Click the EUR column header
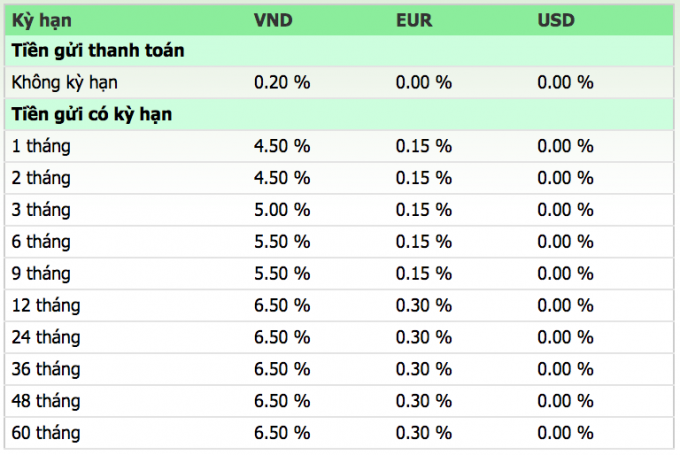 point(414,20)
